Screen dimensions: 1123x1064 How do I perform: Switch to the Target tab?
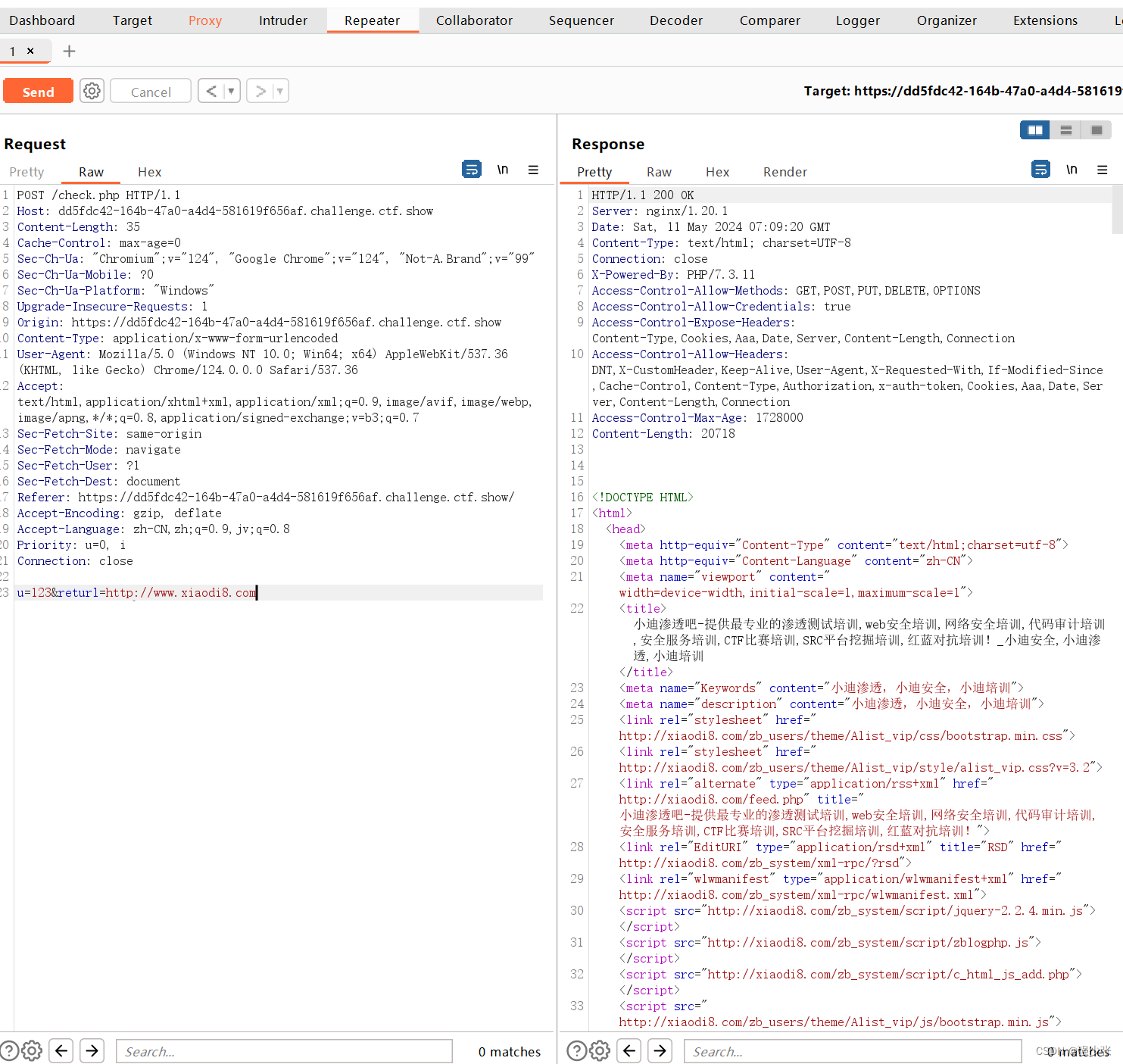(x=133, y=20)
